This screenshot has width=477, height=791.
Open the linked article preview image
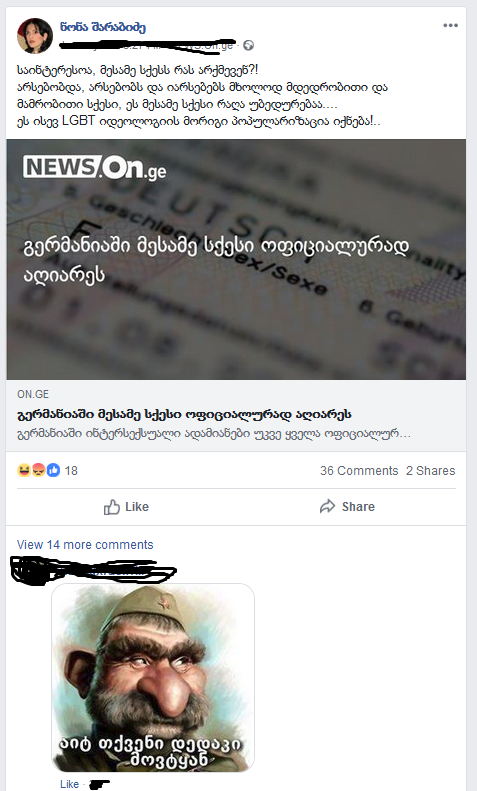236,259
